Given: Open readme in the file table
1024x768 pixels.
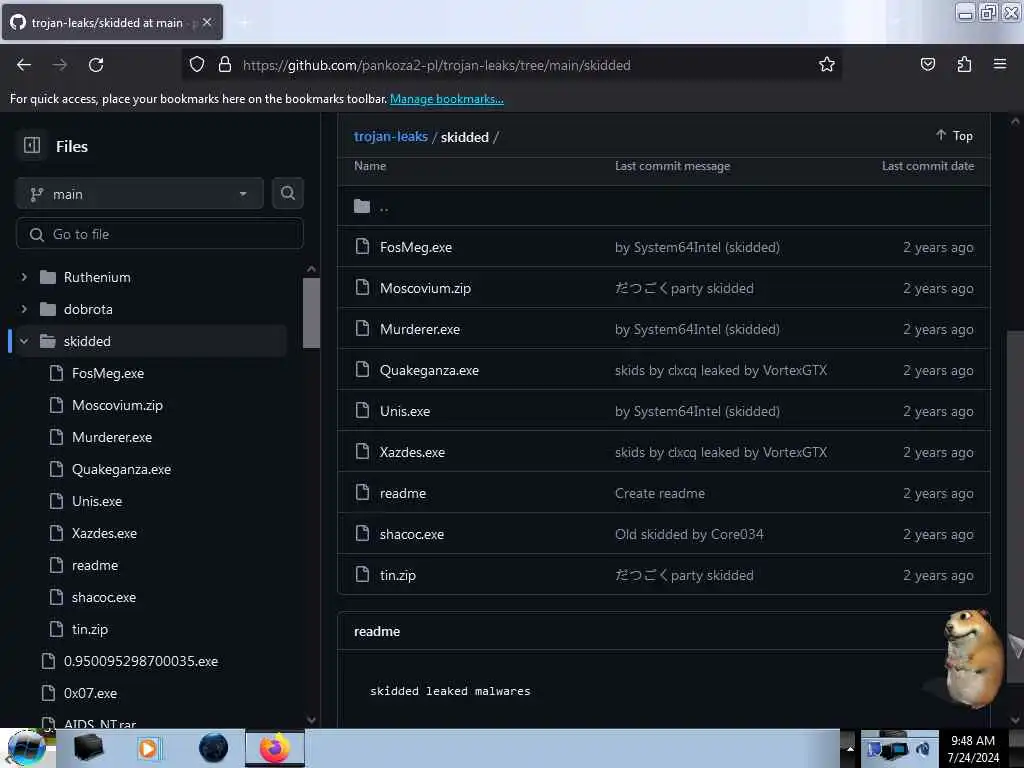Looking at the screenshot, I should point(403,493).
